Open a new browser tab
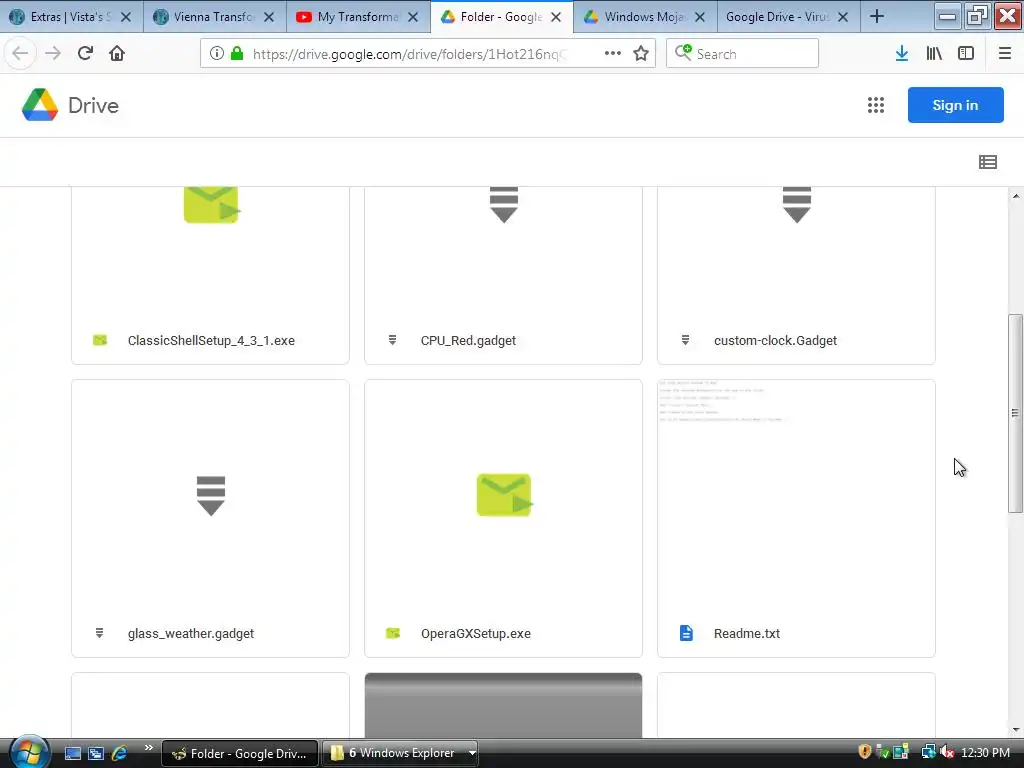1024x768 pixels. (x=876, y=17)
